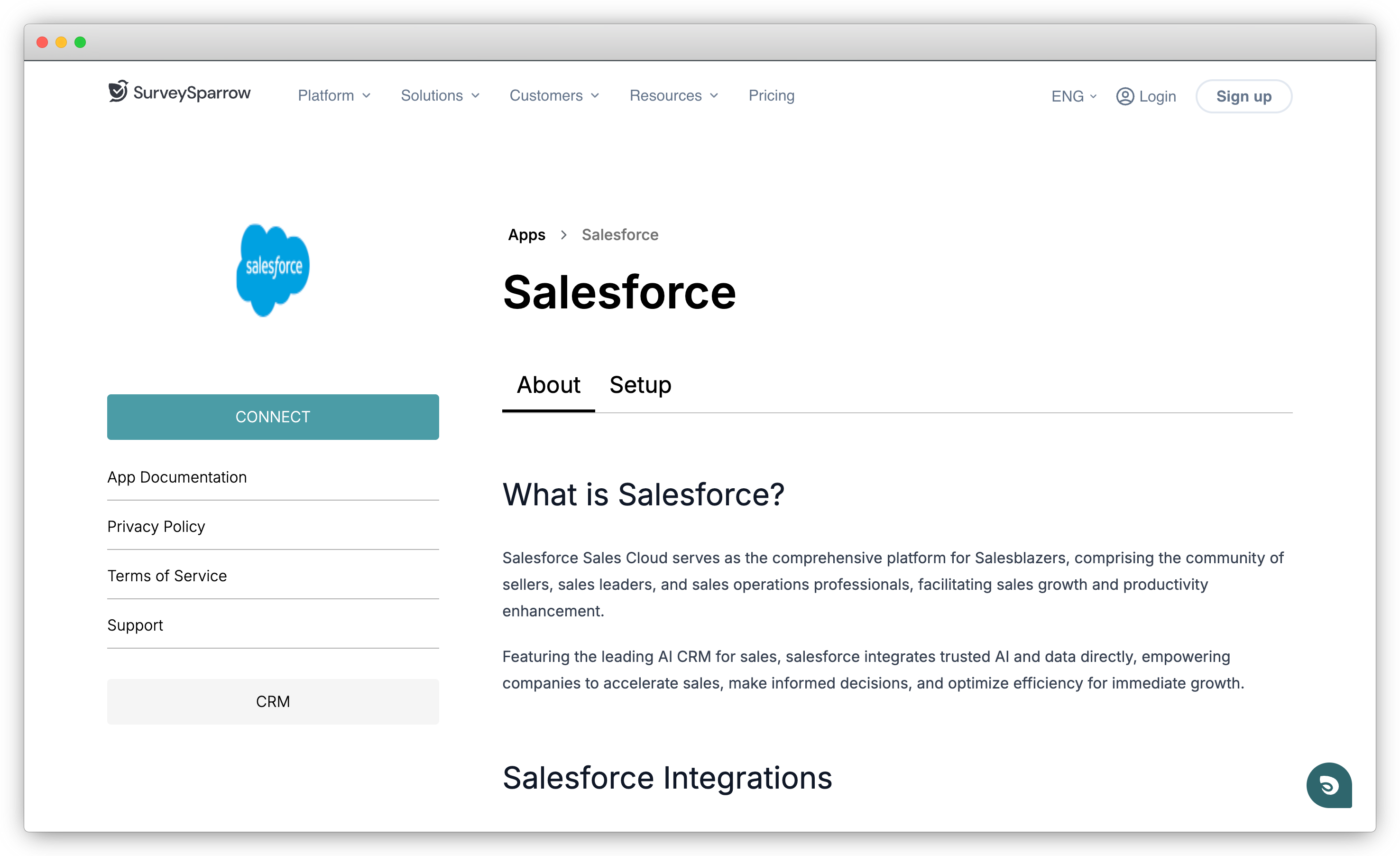Open the Pricing page
1400x856 pixels.
click(771, 95)
